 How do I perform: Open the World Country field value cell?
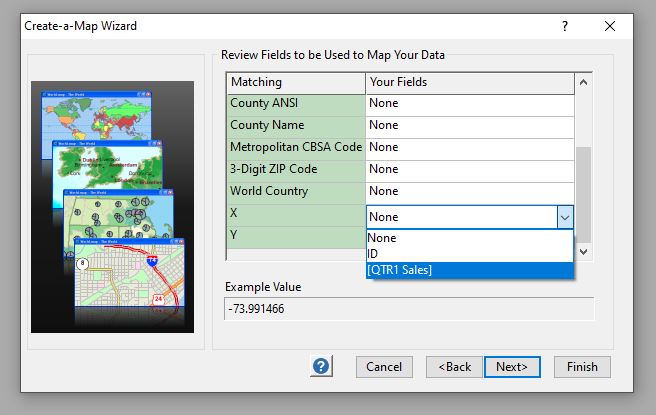469,191
